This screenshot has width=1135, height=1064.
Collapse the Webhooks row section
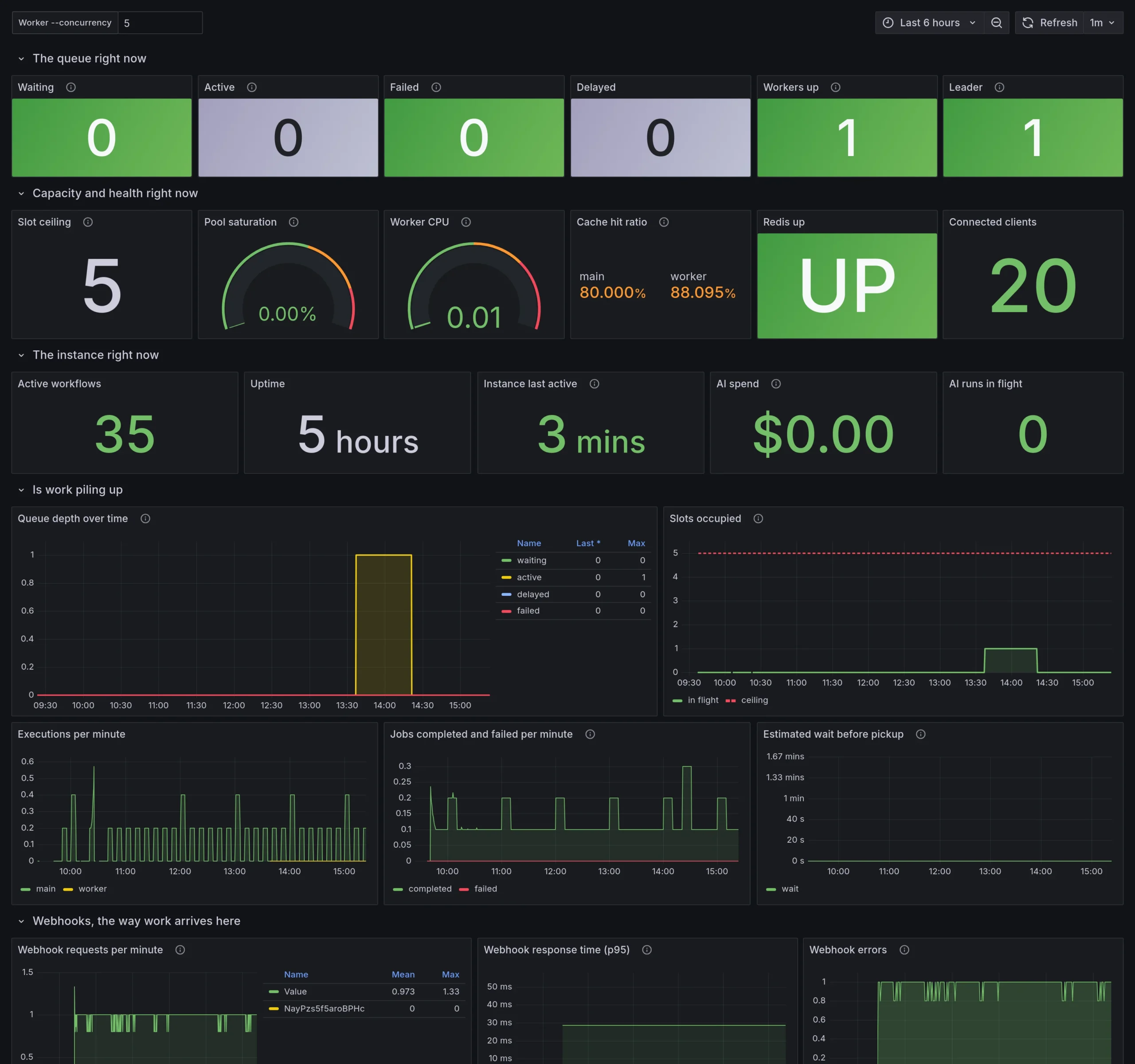[21, 921]
